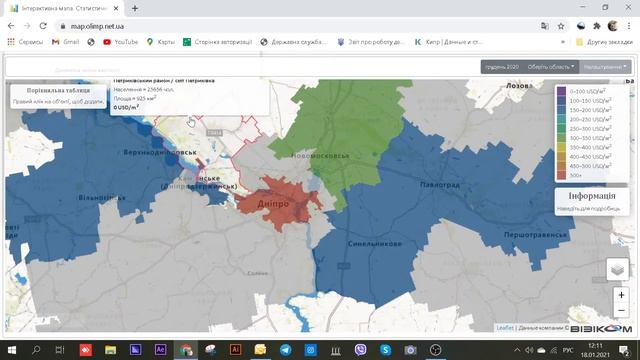The height and width of the screenshot is (360, 640).
Task: Click the purple 0-100 USD legend swatch
Action: (x=562, y=91)
